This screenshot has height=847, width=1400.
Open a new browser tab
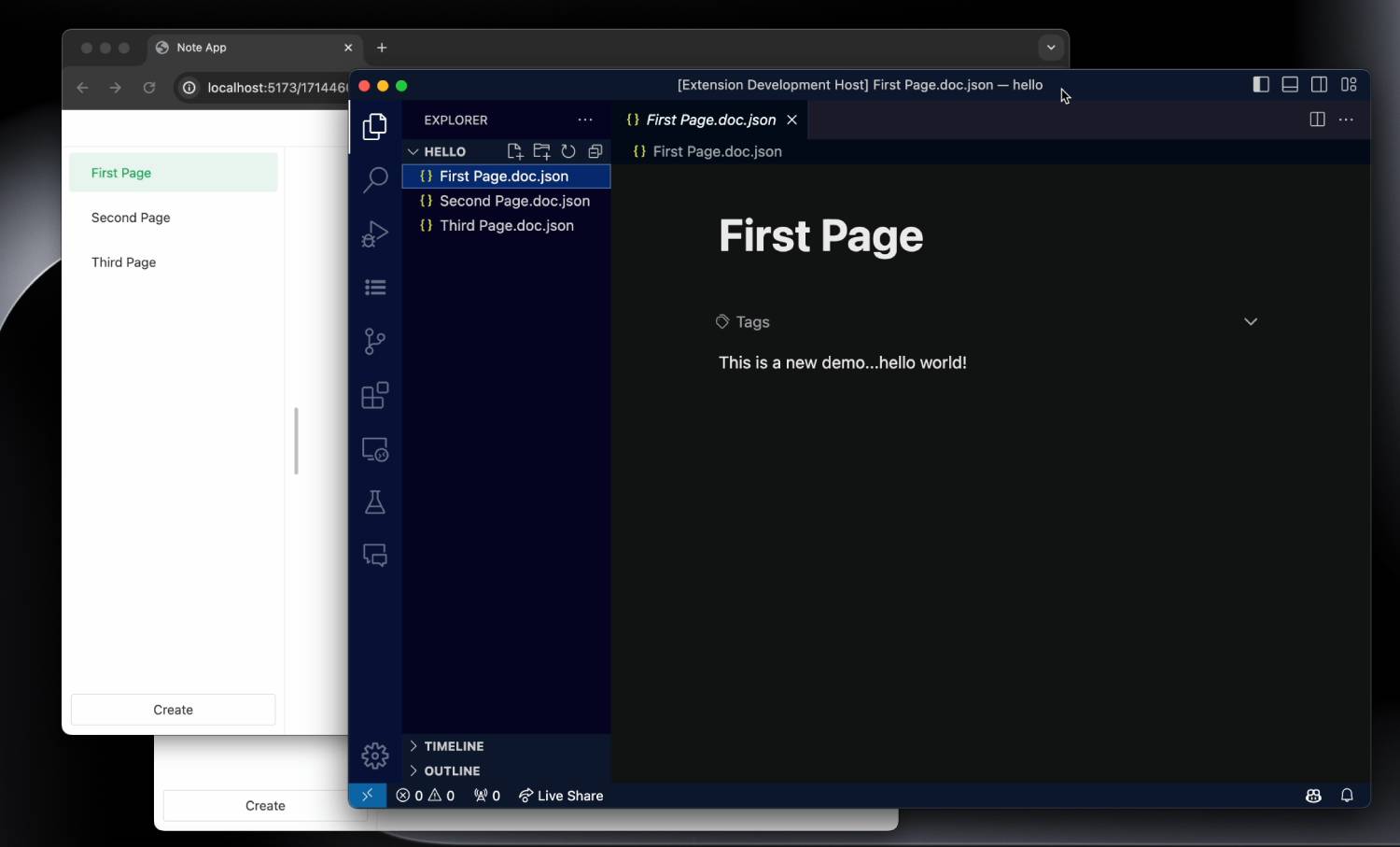[x=382, y=48]
